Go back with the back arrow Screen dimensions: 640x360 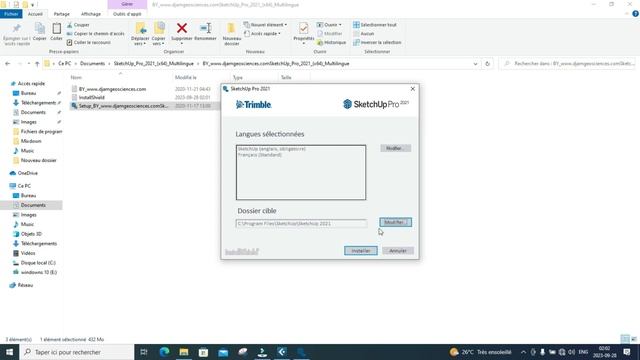click(8, 64)
